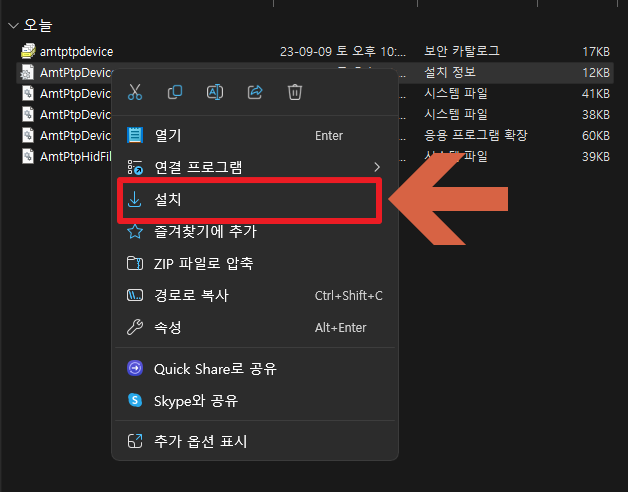Image resolution: width=628 pixels, height=492 pixels.
Task: Click the 보안 카탈로그 type cell
Action: click(x=462, y=51)
